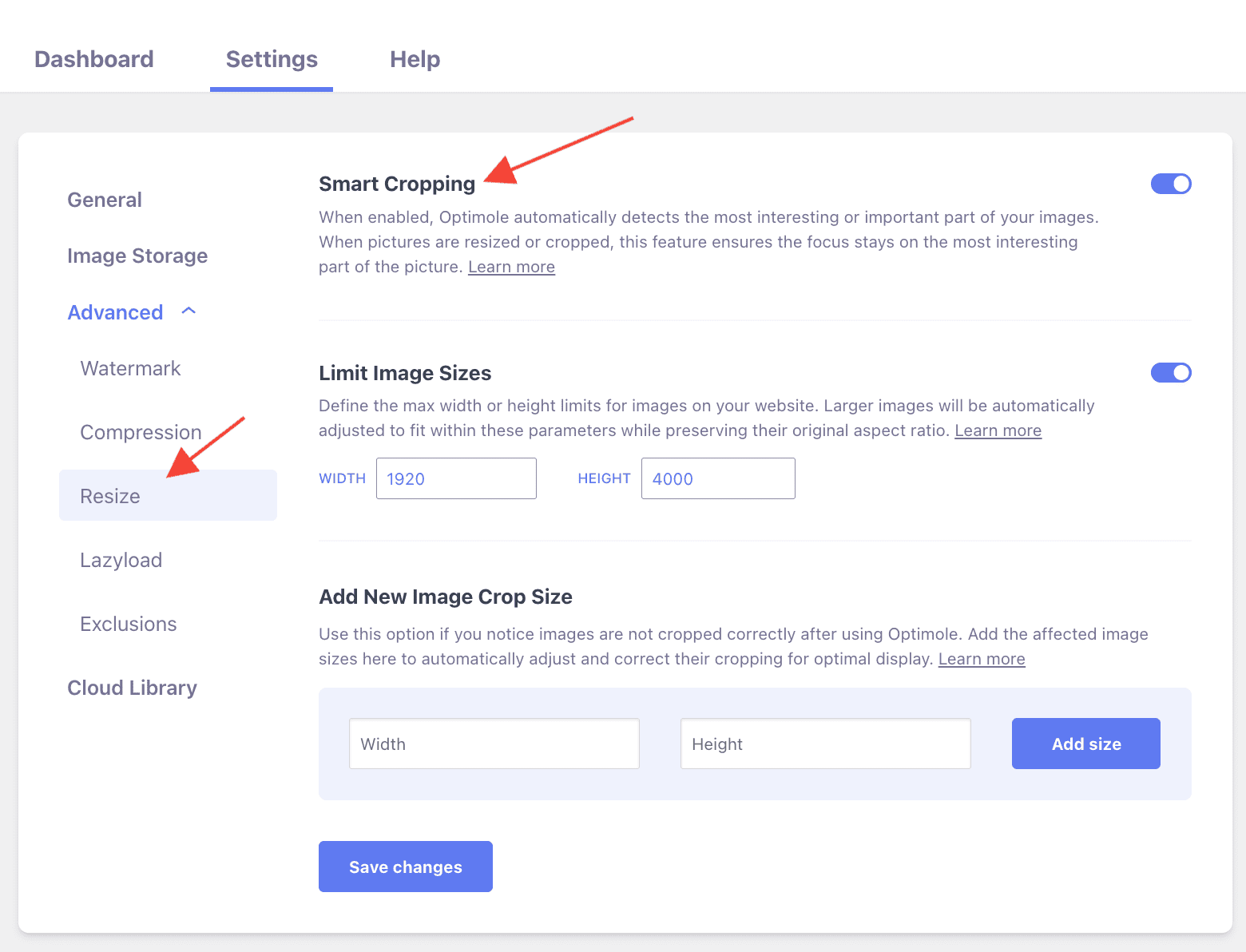
Task: Open the Dashboard tab
Action: [x=93, y=59]
